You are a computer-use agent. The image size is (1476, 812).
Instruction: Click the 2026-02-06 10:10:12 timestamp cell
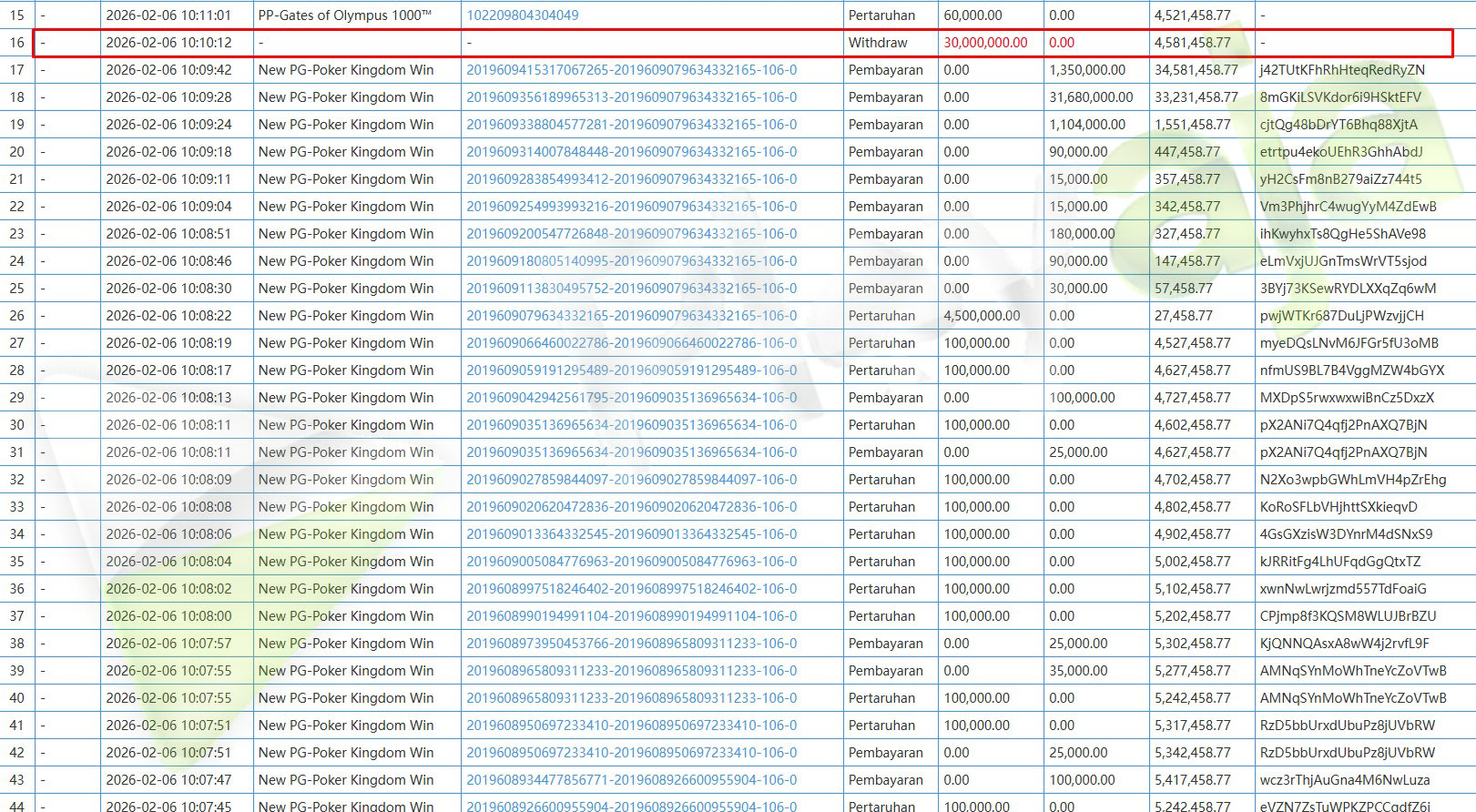pyautogui.click(x=168, y=43)
